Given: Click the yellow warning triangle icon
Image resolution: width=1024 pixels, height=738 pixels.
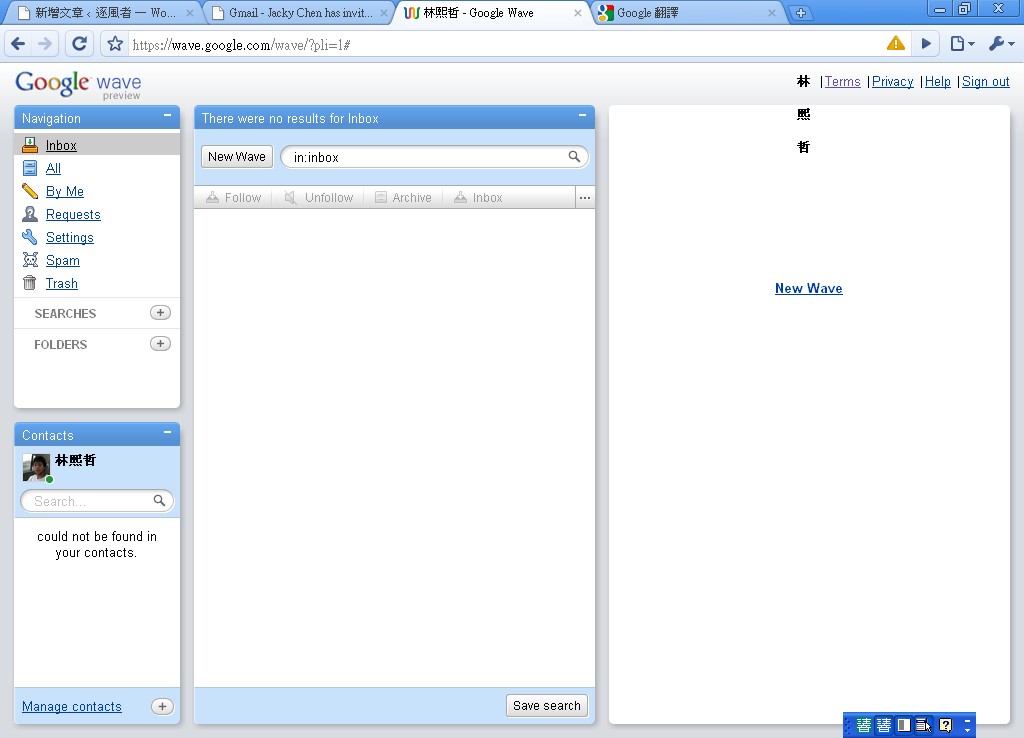Looking at the screenshot, I should tap(895, 43).
